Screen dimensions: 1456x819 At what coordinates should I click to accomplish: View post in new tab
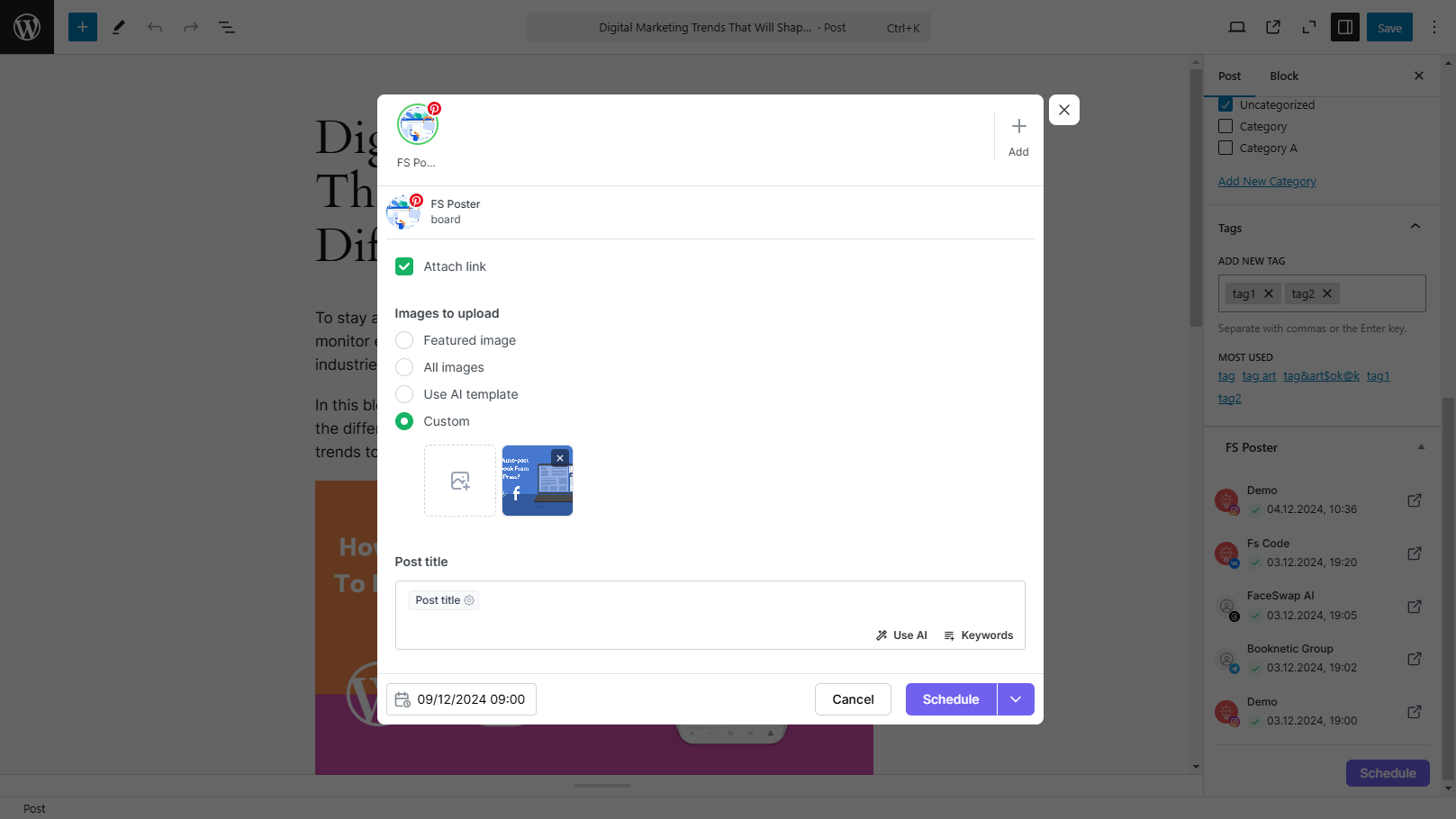(1273, 27)
